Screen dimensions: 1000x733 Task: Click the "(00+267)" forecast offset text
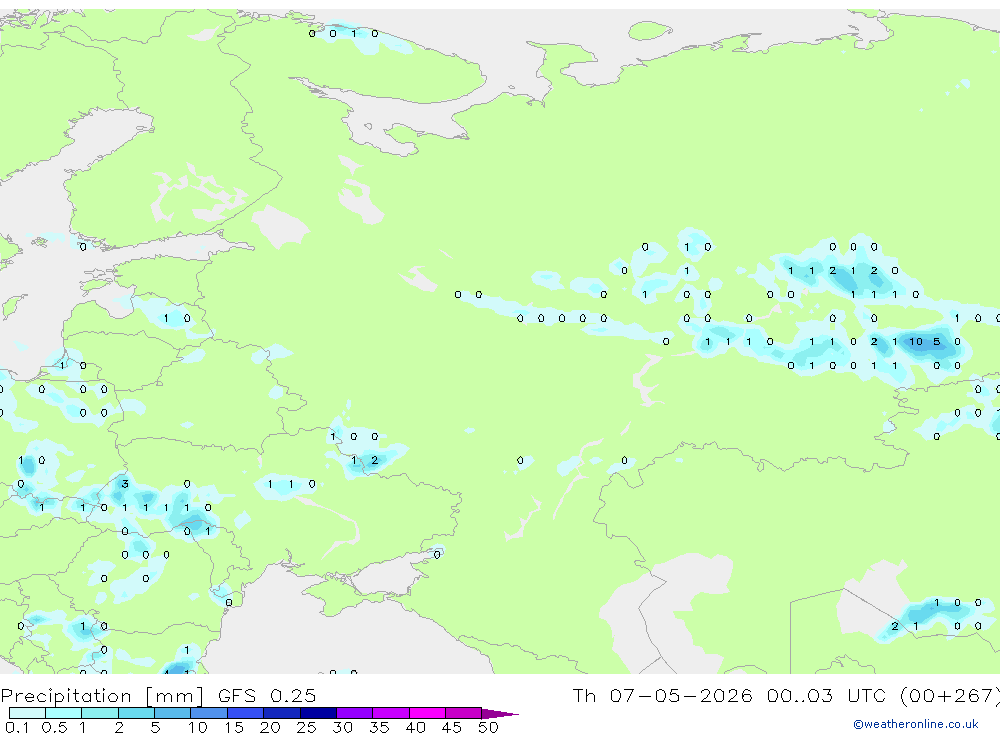[x=950, y=695]
